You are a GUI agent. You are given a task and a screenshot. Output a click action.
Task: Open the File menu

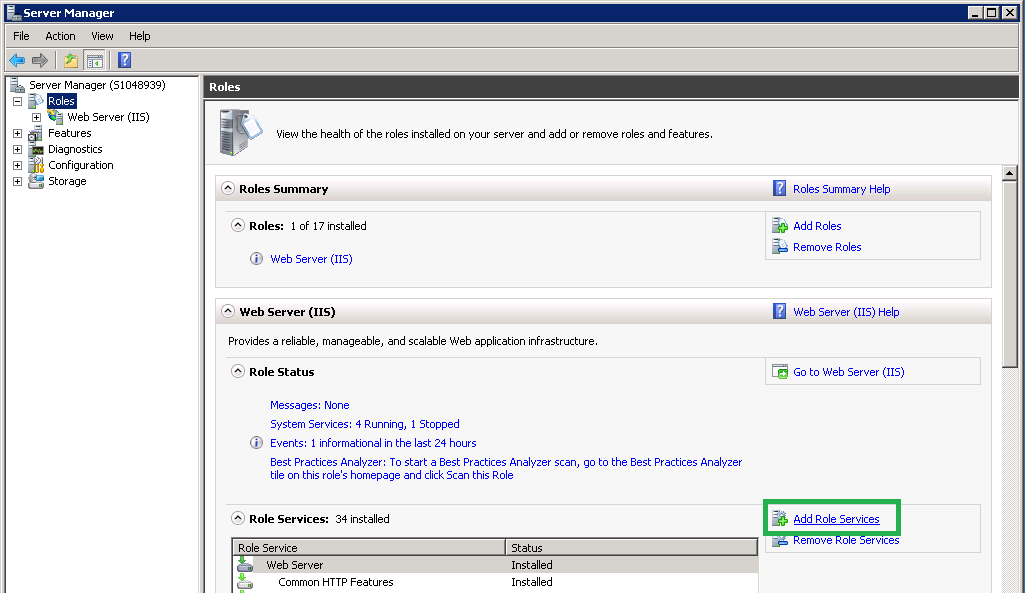pos(22,36)
